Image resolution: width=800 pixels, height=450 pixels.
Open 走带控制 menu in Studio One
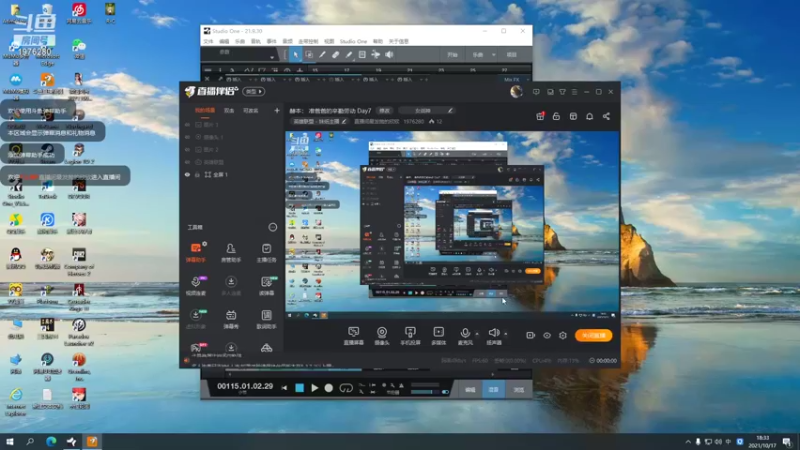tap(308, 41)
